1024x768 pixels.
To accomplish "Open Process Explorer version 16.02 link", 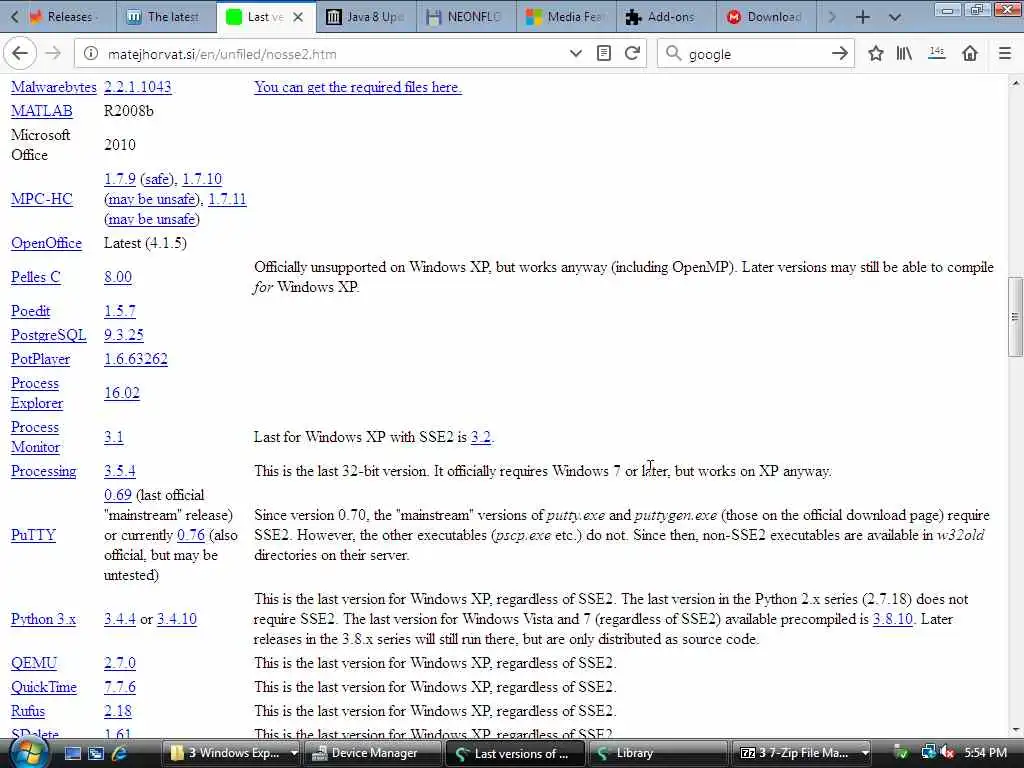I will point(121,393).
